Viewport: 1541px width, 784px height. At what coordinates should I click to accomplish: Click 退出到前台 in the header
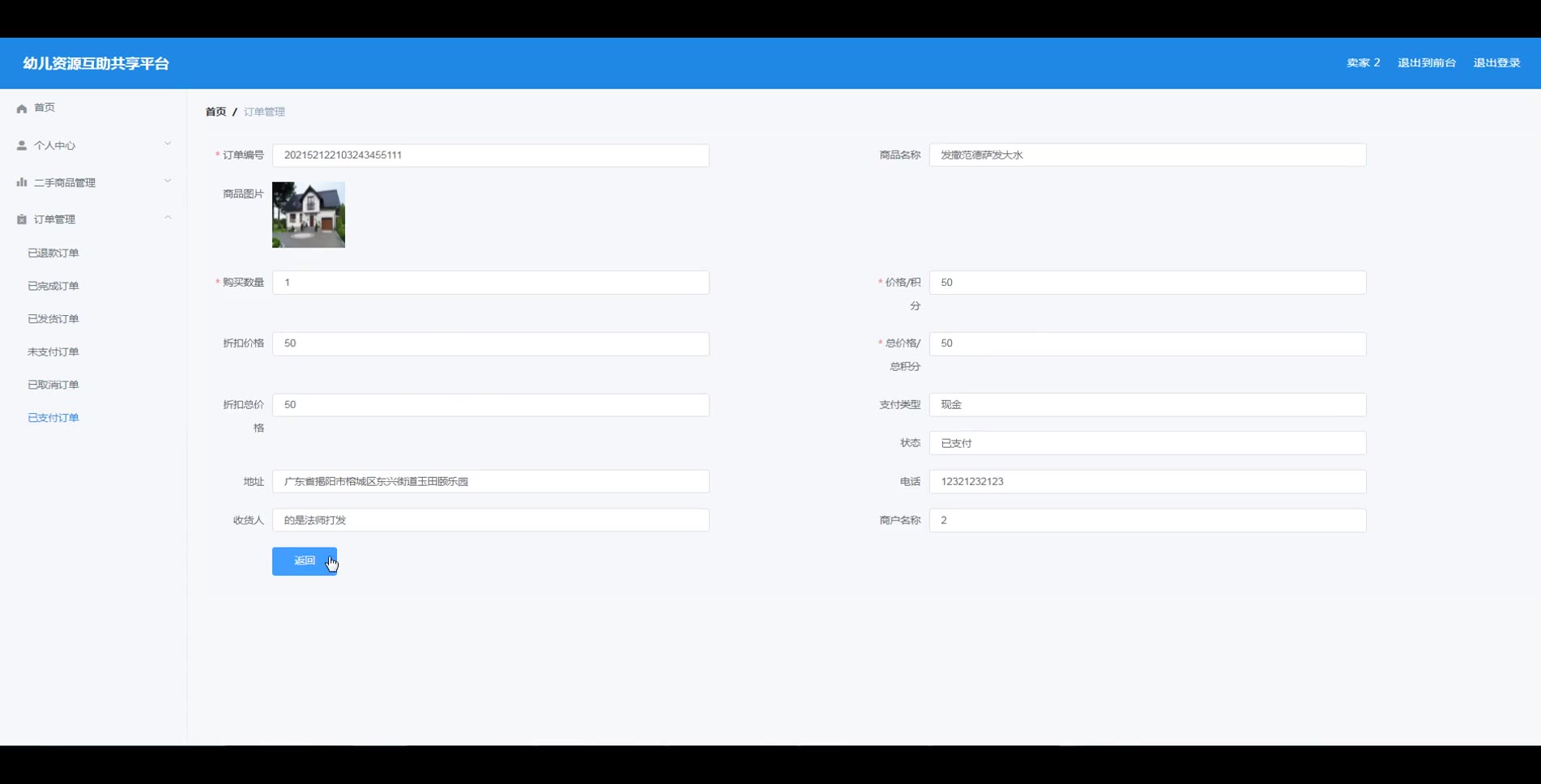click(1427, 63)
